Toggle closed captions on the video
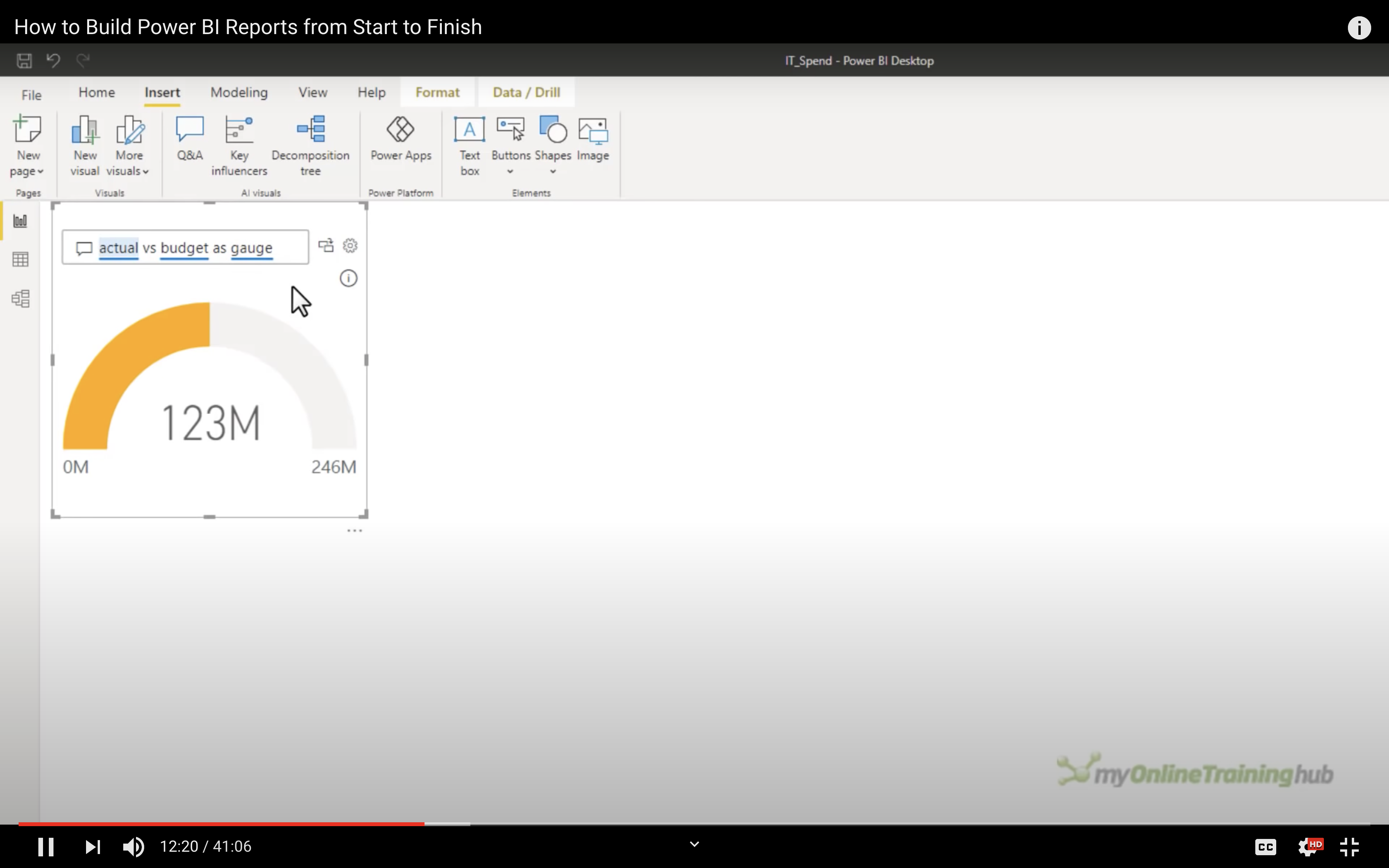 pos(1265,846)
